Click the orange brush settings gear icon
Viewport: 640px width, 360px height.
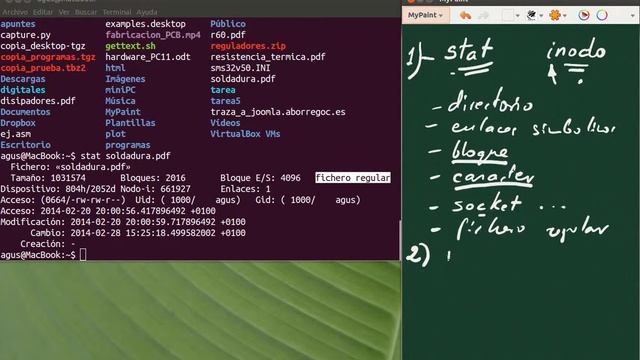(x=555, y=16)
